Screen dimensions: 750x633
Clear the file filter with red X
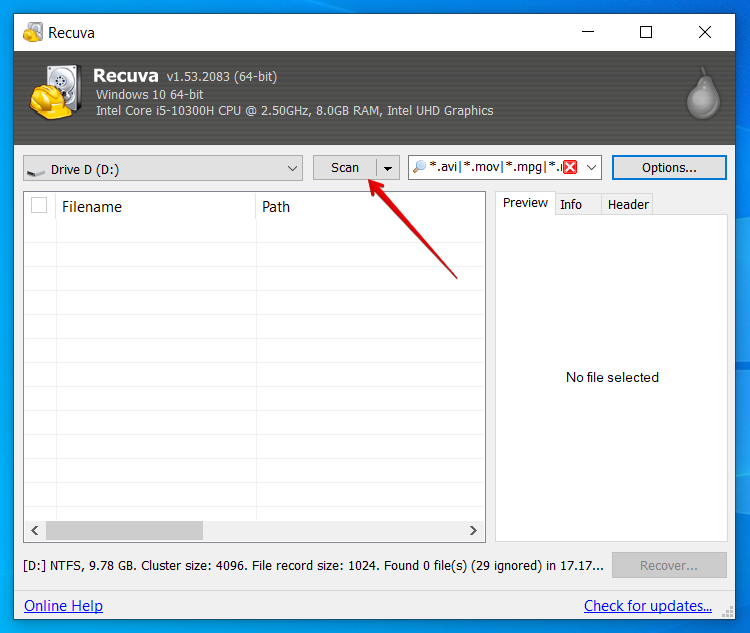570,167
